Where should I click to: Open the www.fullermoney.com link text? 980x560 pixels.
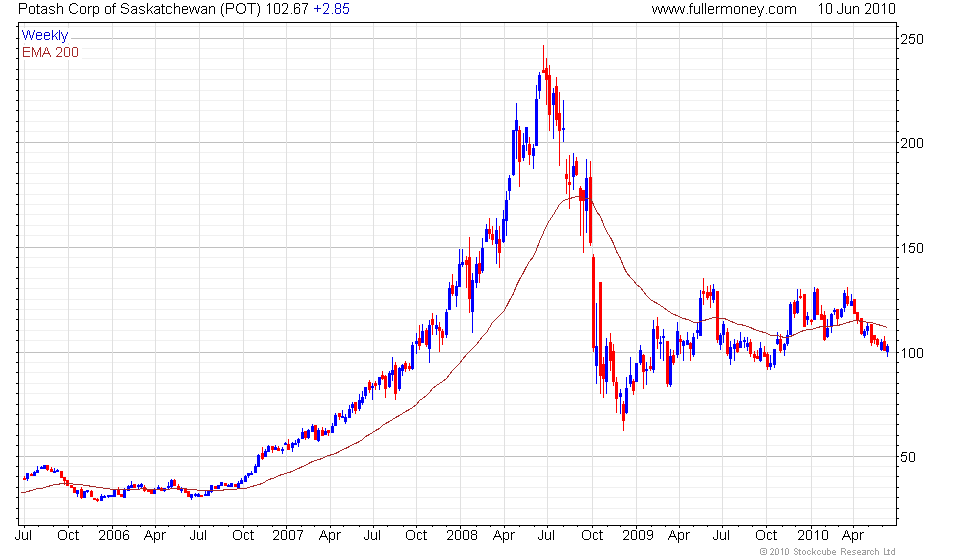tap(724, 9)
